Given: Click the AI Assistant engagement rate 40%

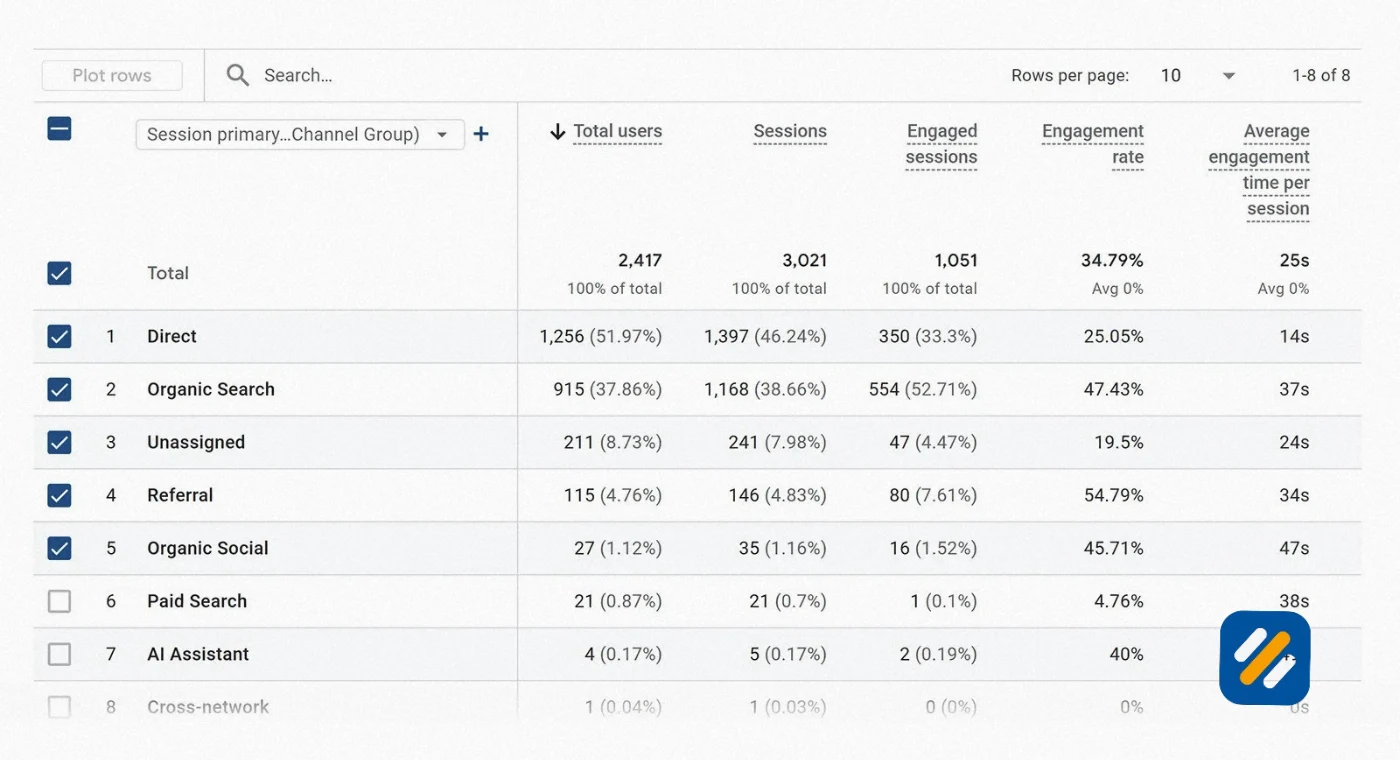Looking at the screenshot, I should pos(1126,654).
